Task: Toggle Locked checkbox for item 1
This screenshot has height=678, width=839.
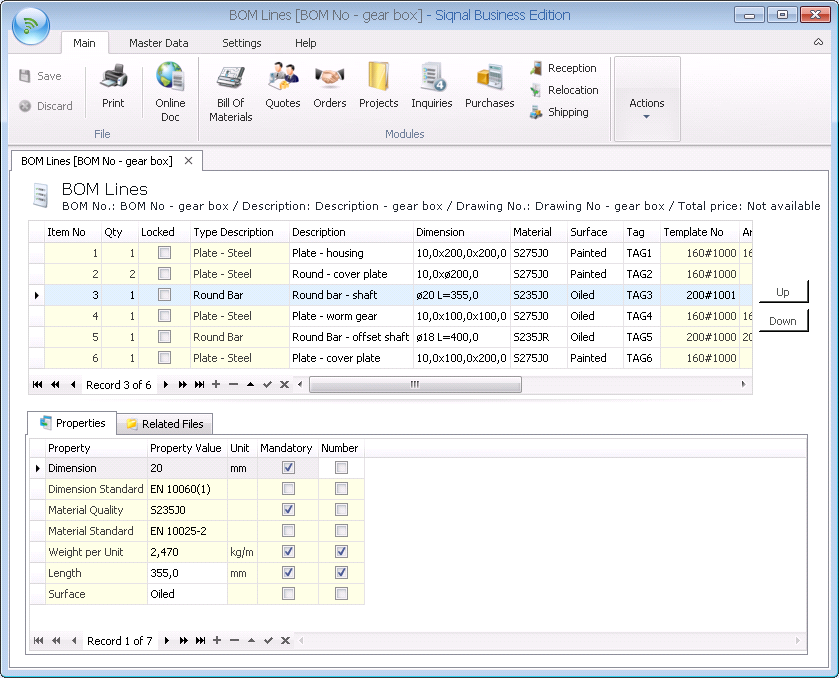Action: [164, 253]
